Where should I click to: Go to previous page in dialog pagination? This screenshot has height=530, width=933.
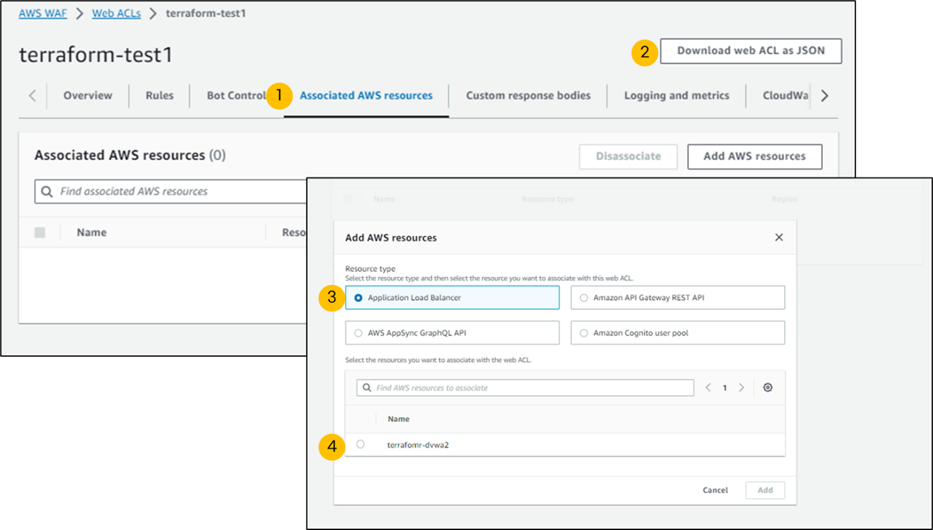[708, 388]
